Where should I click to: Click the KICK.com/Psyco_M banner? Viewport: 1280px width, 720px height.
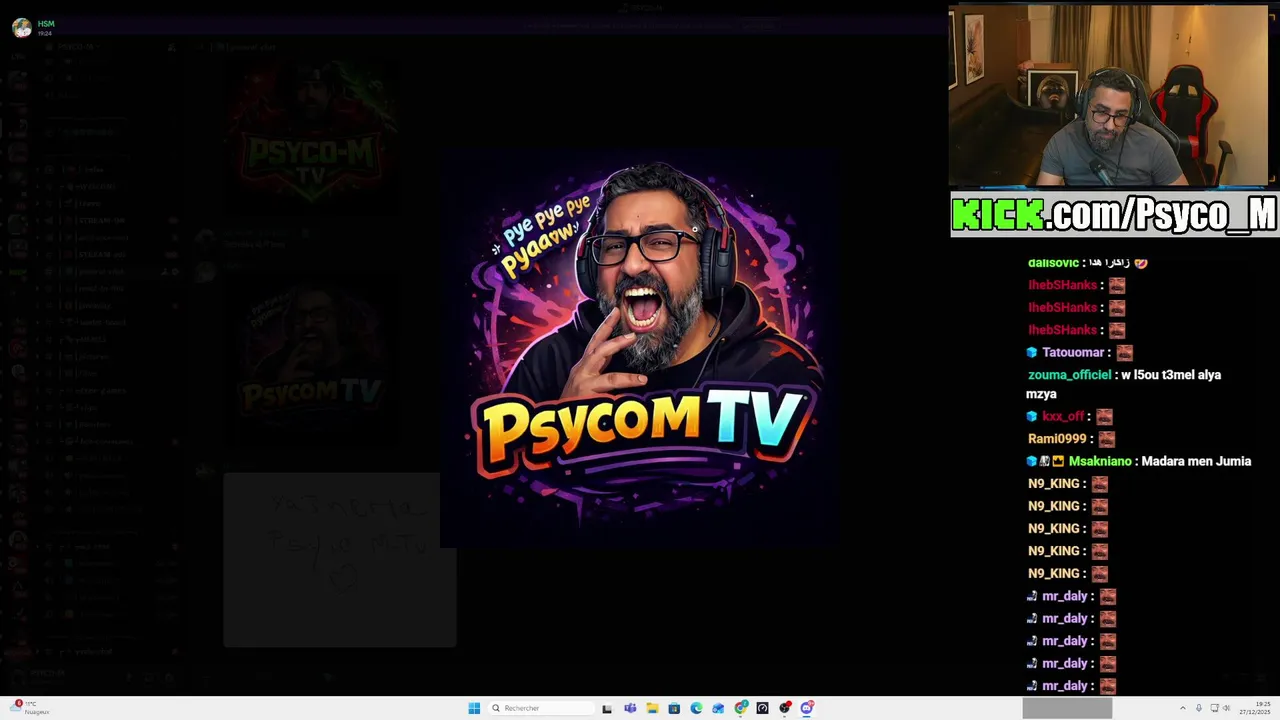pos(1114,214)
